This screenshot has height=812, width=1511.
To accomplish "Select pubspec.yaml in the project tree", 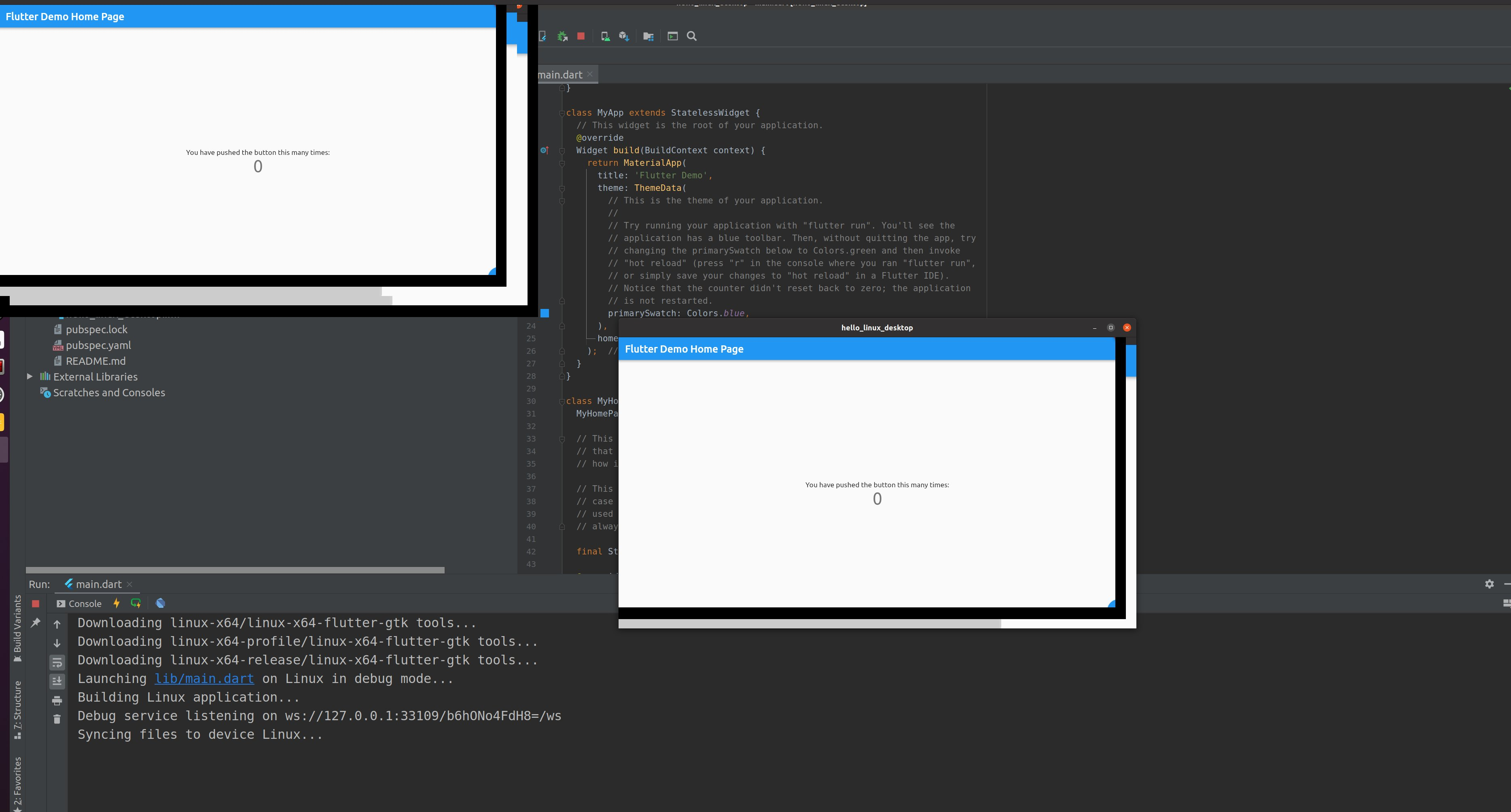I will tap(98, 345).
